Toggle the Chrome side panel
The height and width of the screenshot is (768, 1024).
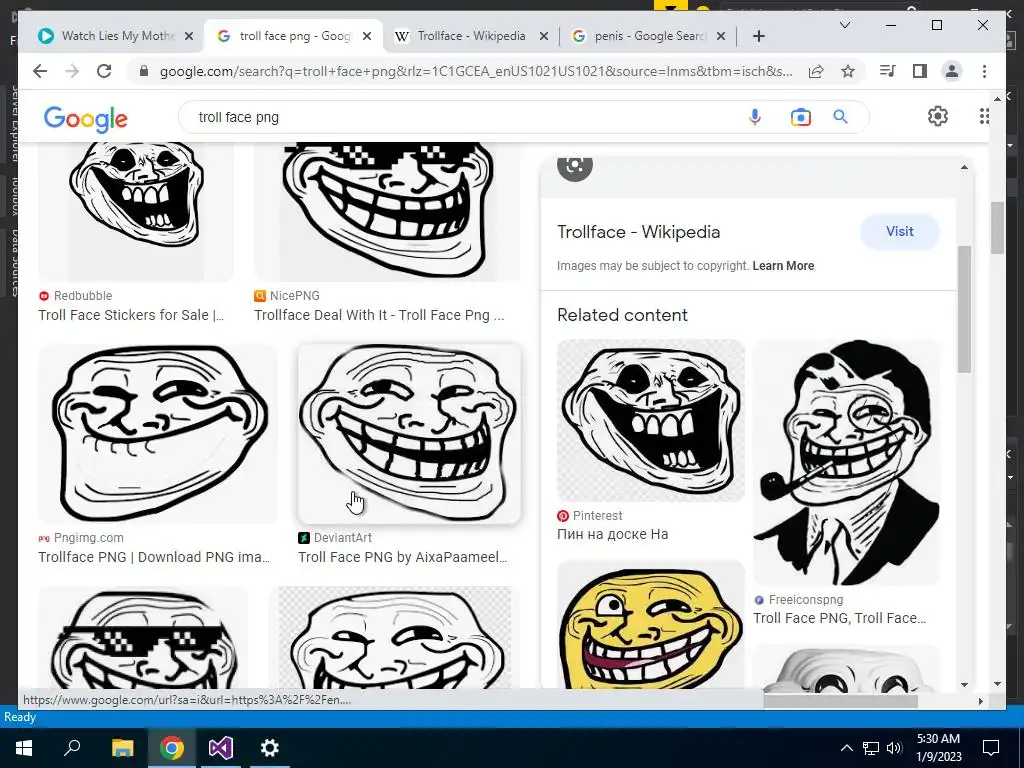(x=920, y=71)
